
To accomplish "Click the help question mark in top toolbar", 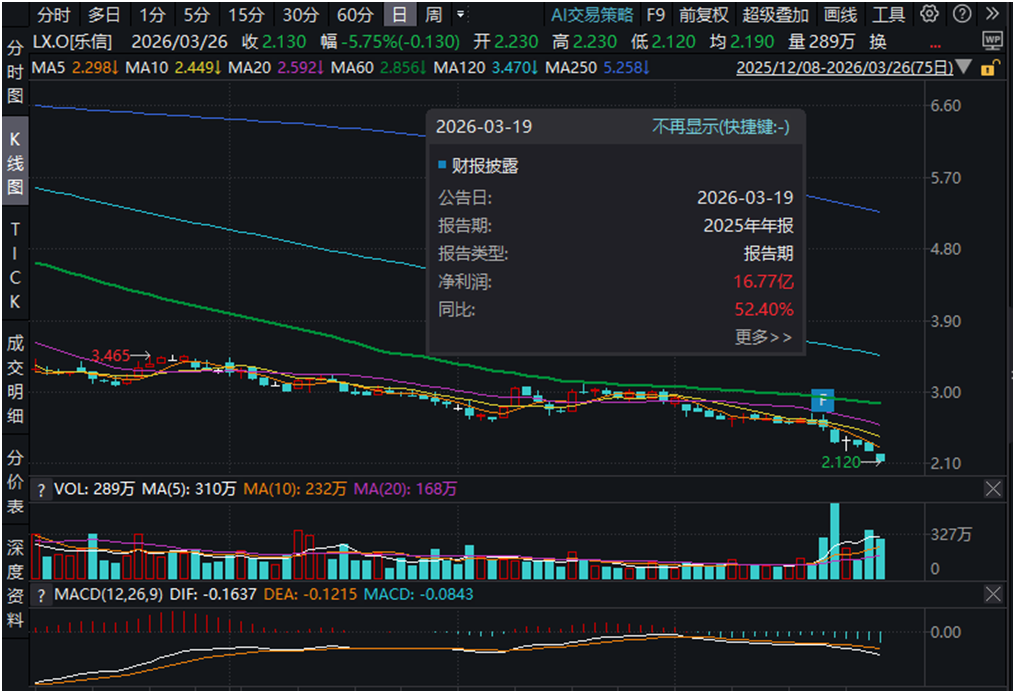I will point(960,14).
